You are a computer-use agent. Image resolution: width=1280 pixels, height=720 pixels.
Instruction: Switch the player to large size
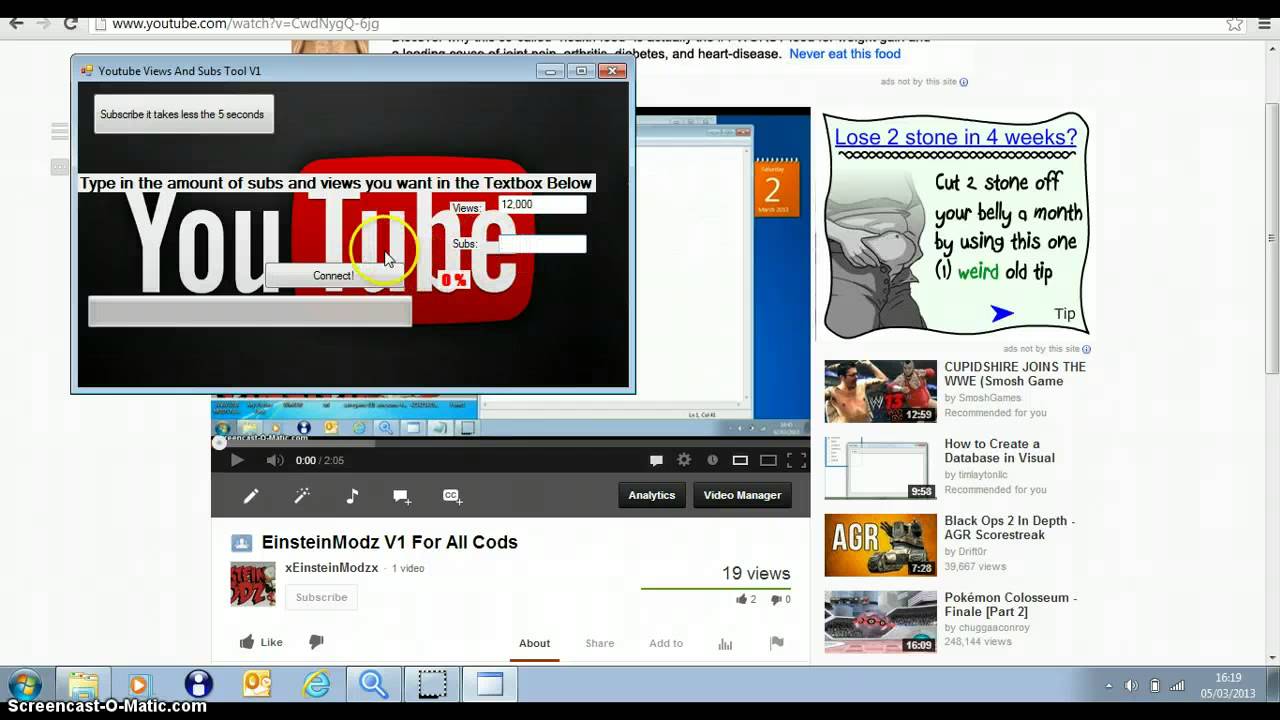(768, 460)
